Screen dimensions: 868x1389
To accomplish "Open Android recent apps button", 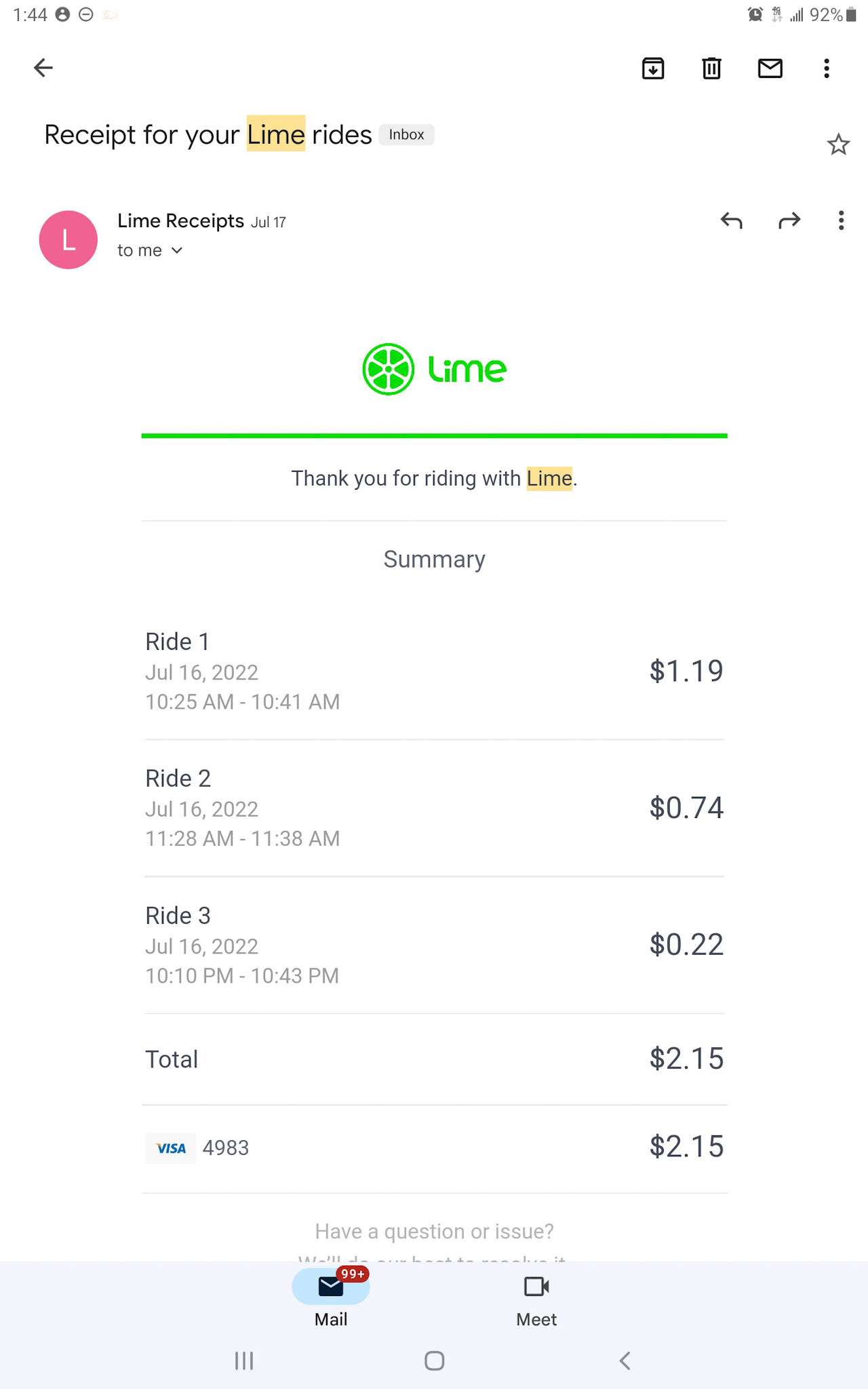I will coord(244,1361).
